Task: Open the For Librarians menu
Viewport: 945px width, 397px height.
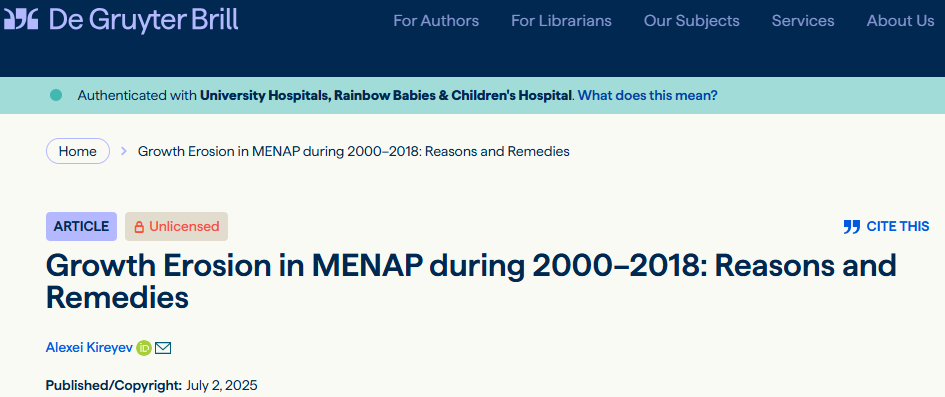Action: tap(561, 20)
